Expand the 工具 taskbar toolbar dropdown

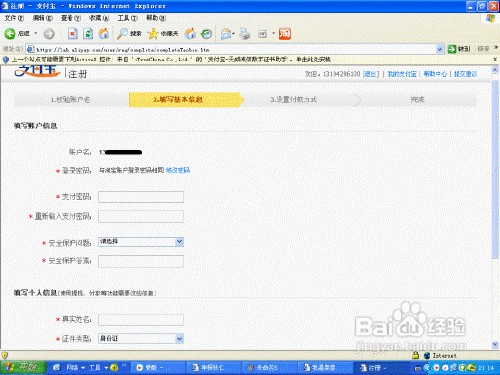click(106, 367)
